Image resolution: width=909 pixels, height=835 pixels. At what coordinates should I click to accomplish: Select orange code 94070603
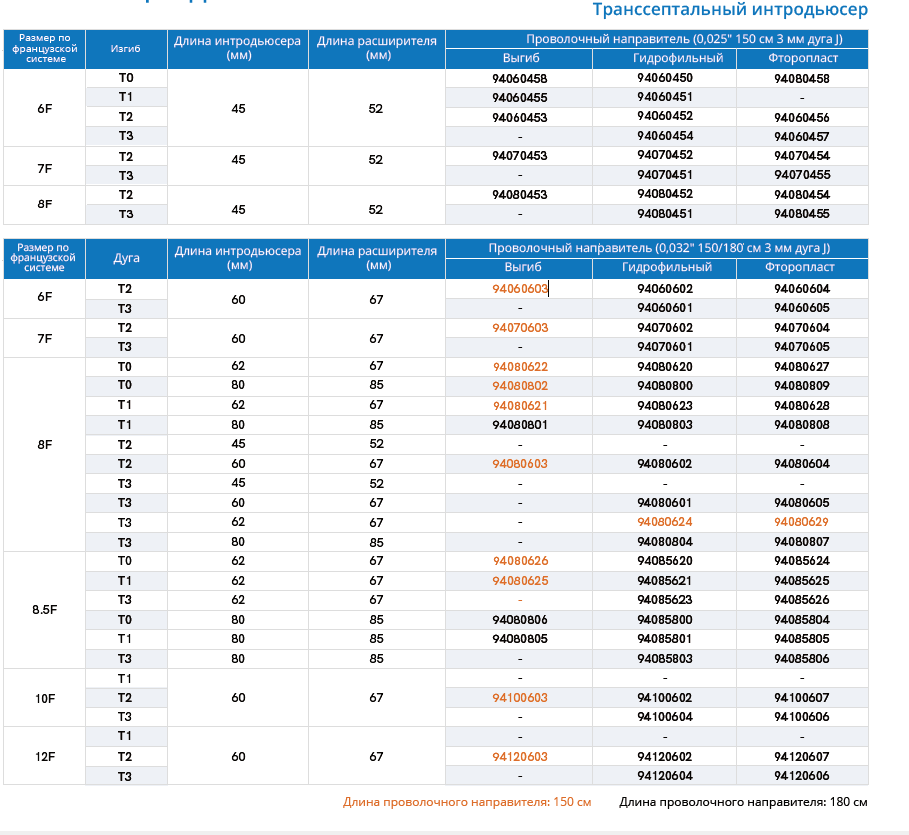(519, 328)
